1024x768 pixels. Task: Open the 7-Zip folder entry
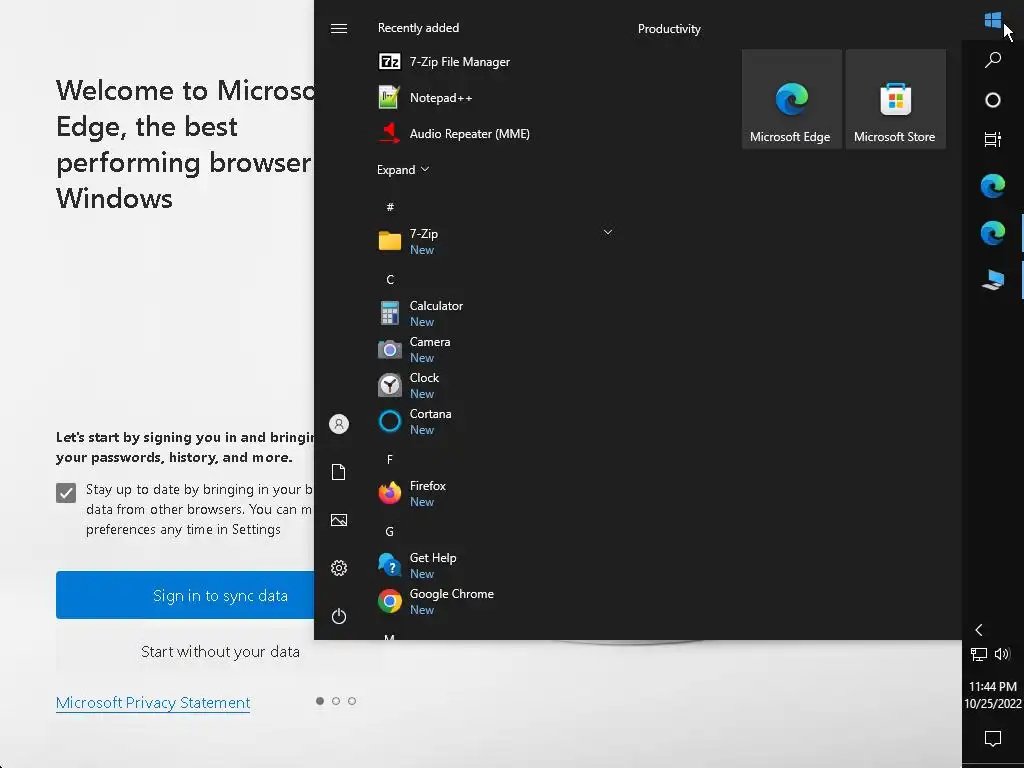point(496,241)
